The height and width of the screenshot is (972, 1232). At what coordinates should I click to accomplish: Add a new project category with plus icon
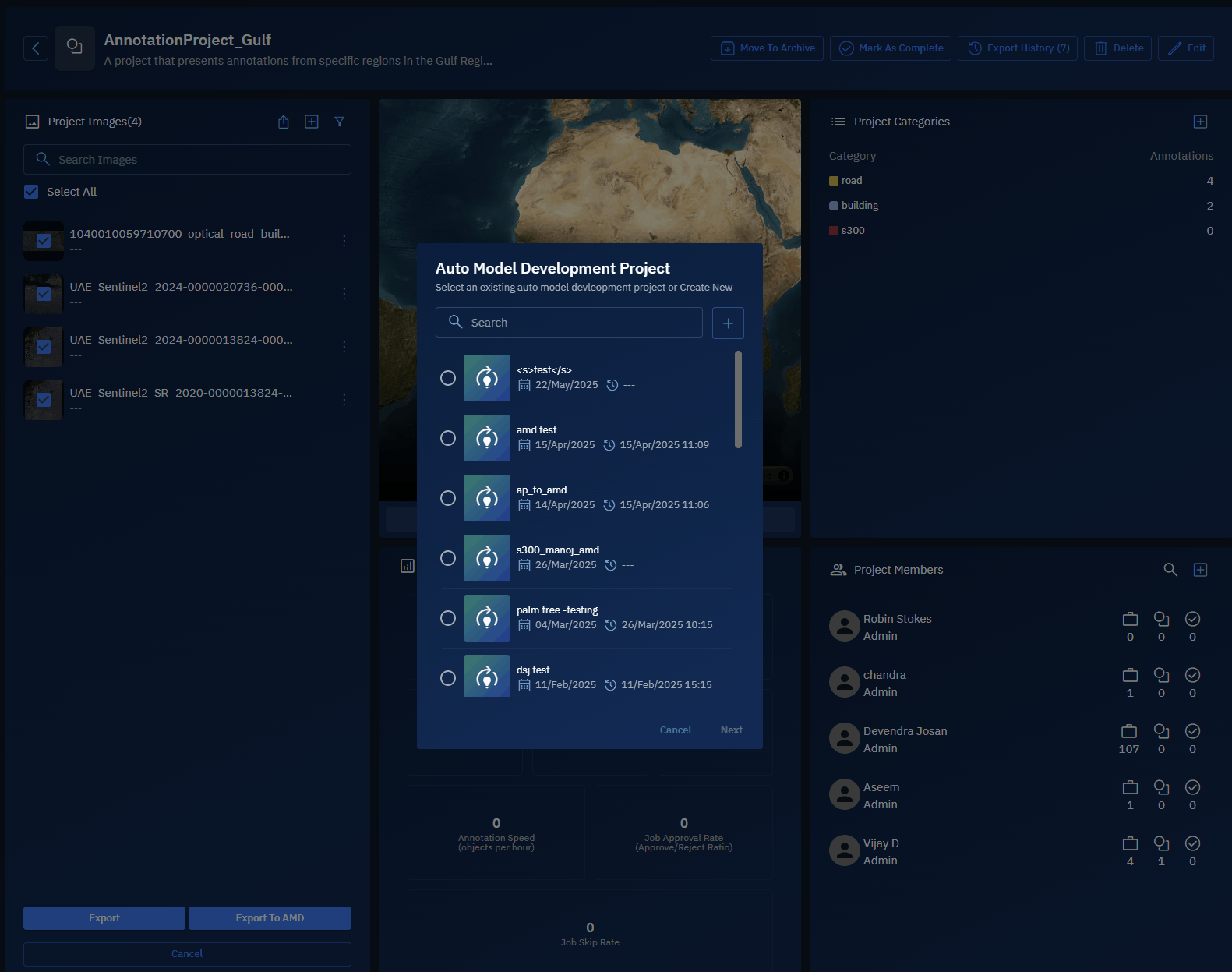coord(1200,122)
